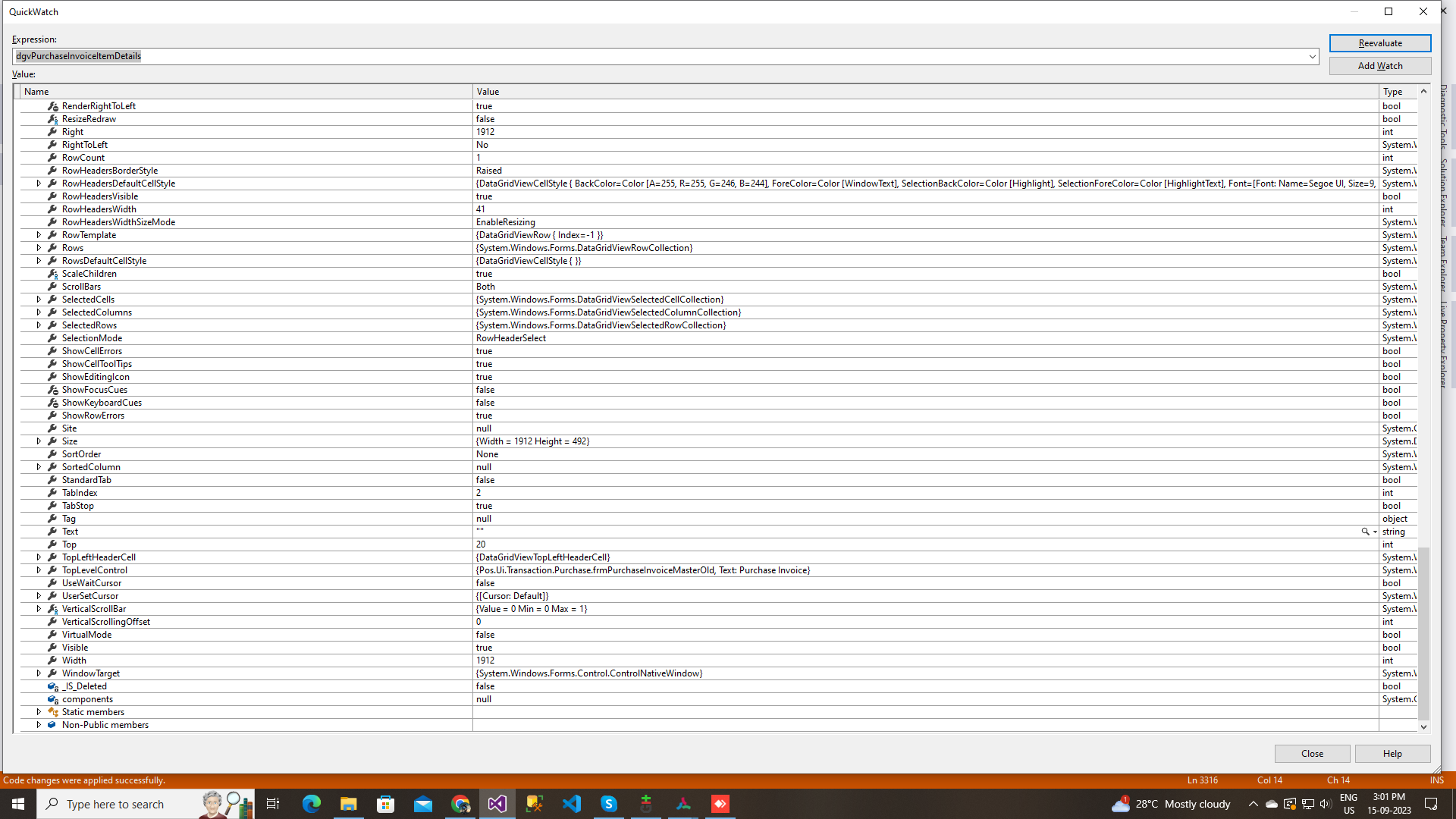Click the Non-Public members blue icon
The image size is (1456, 819).
[52, 725]
